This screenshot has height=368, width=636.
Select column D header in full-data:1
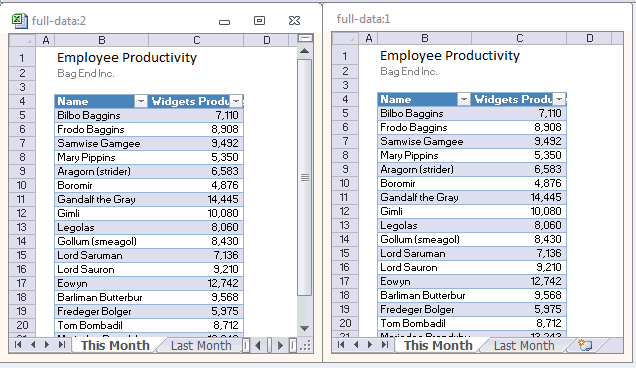[589, 38]
